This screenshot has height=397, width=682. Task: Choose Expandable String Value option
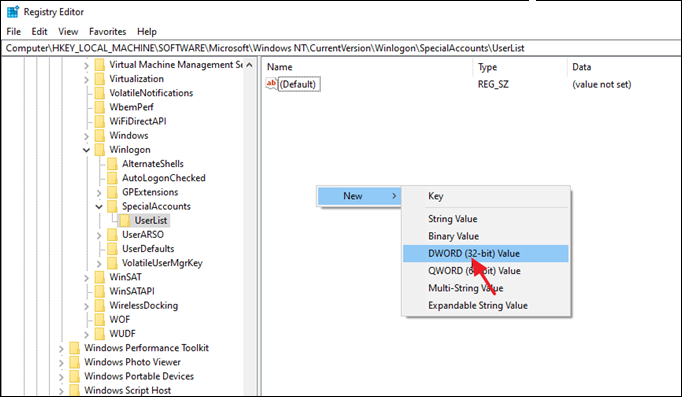[x=485, y=306]
